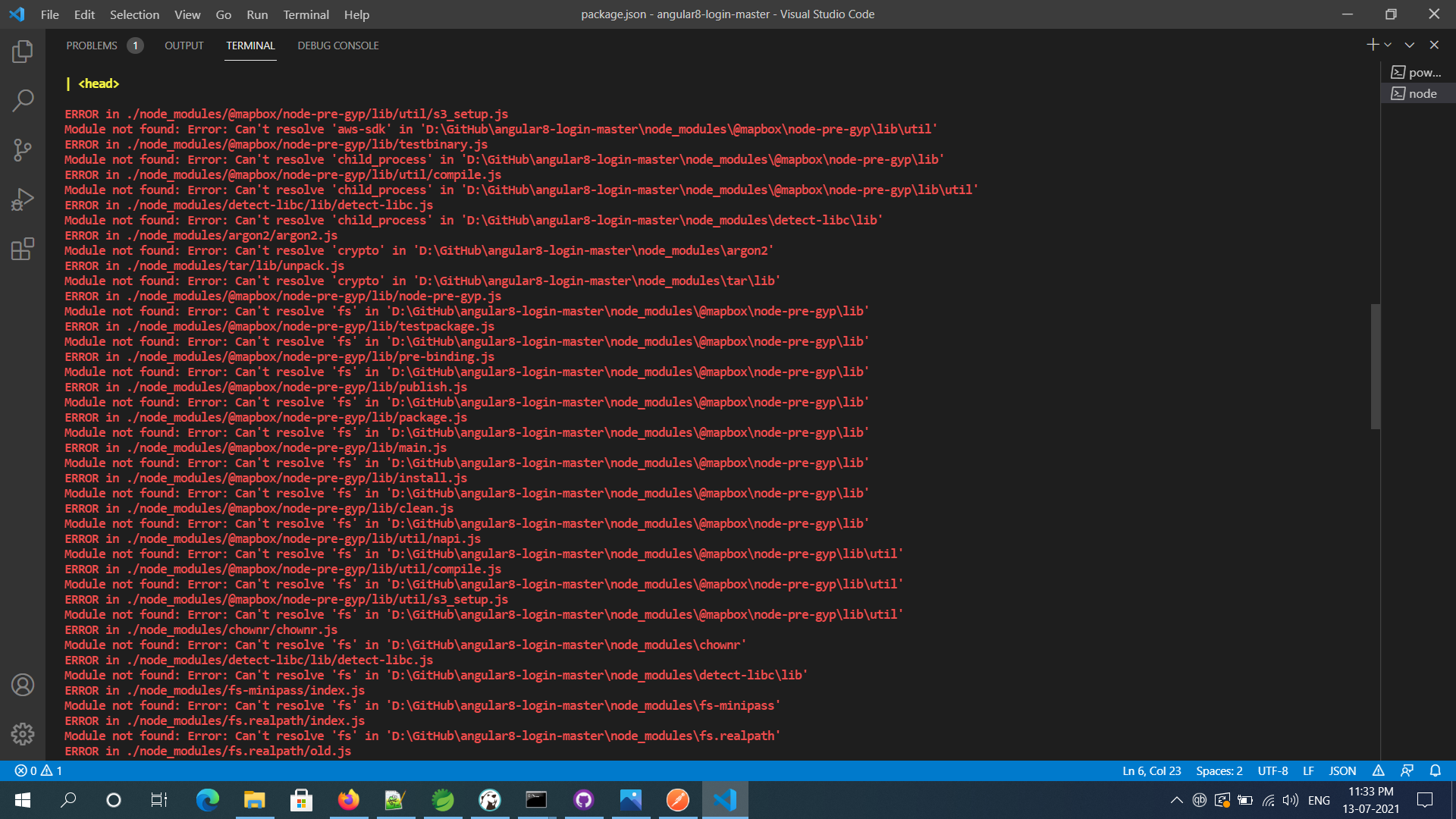Click the feedback icon in status bar
Image resolution: width=1456 pixels, height=819 pixels.
pos(1407,770)
